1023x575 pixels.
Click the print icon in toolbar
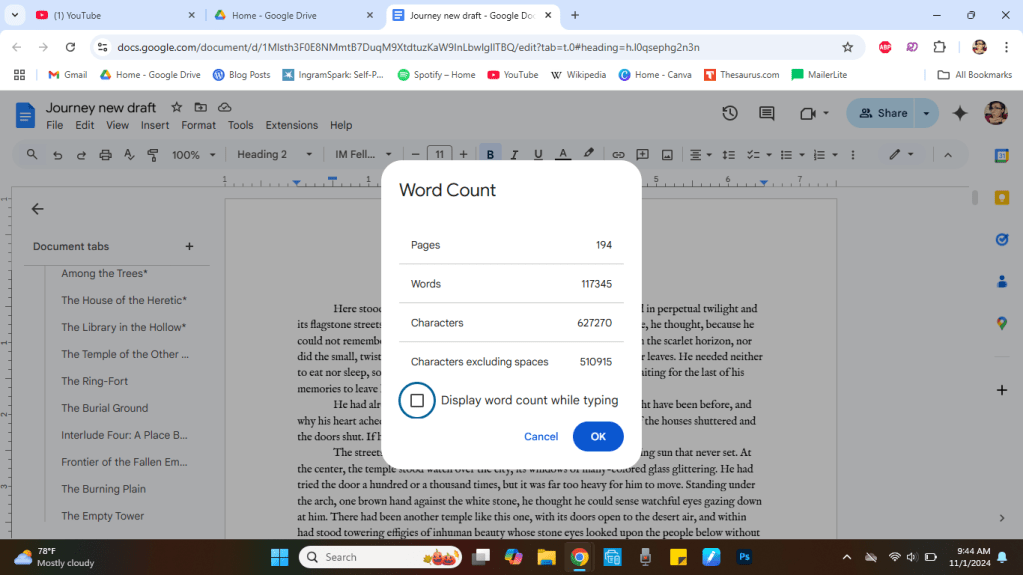click(105, 154)
